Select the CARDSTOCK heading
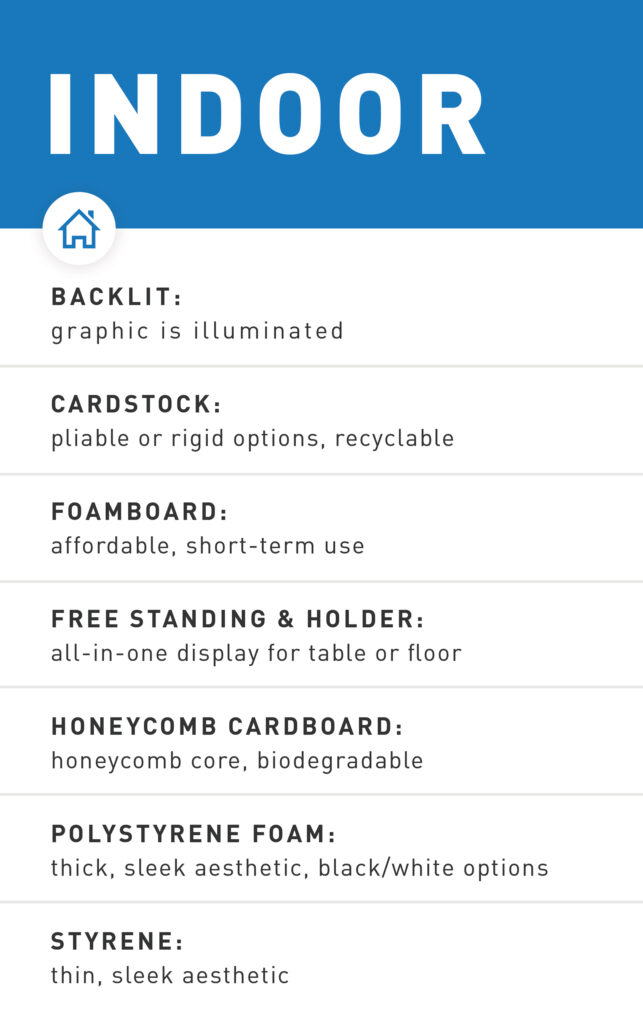The width and height of the screenshot is (643, 1024). pyautogui.click(x=136, y=404)
